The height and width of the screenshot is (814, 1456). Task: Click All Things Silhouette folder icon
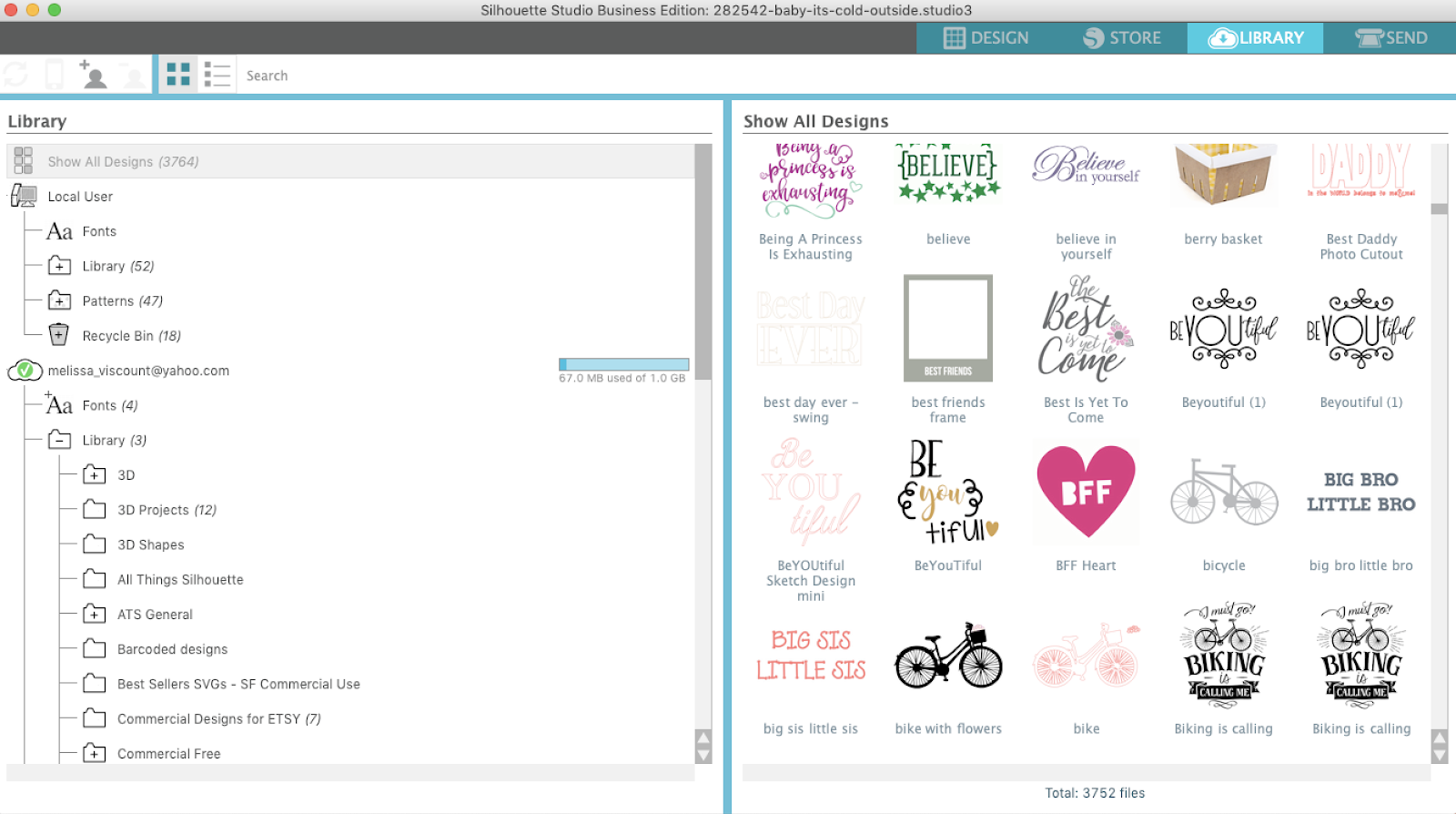pos(94,579)
